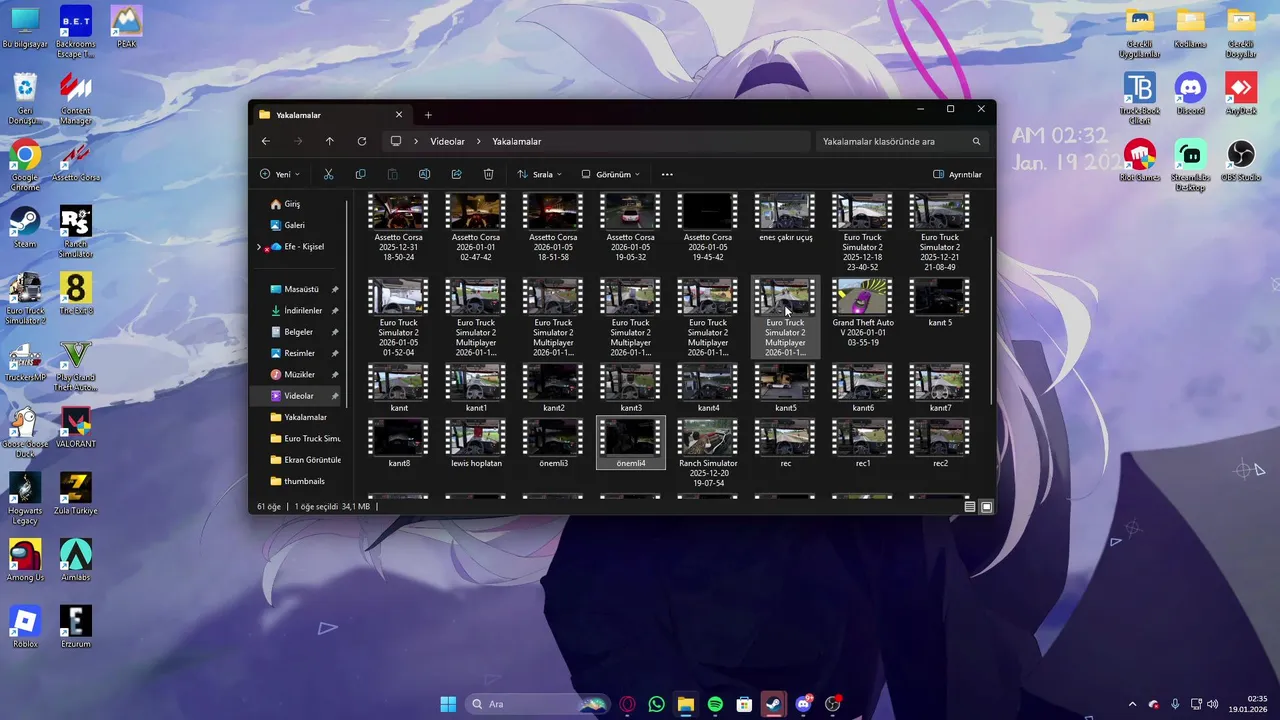
Task: Open the Yeni dropdown
Action: [x=280, y=174]
